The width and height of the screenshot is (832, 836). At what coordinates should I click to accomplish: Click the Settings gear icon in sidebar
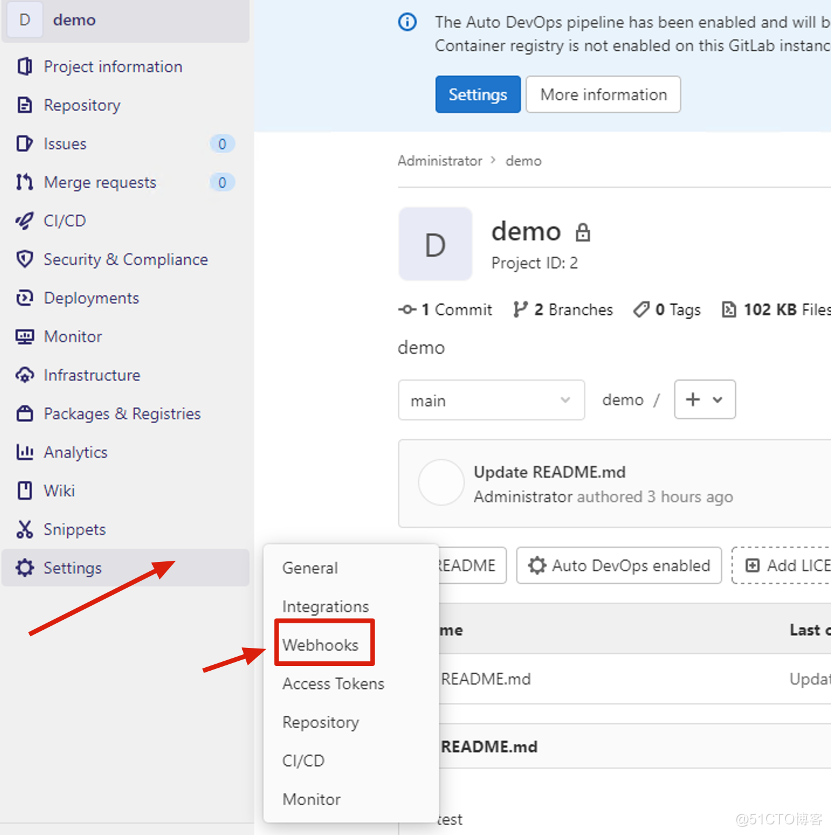tap(25, 568)
